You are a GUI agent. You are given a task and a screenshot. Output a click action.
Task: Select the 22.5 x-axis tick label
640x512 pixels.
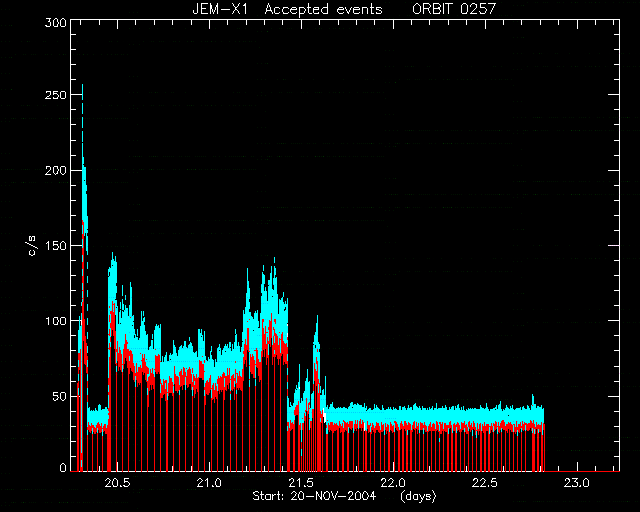pos(485,483)
